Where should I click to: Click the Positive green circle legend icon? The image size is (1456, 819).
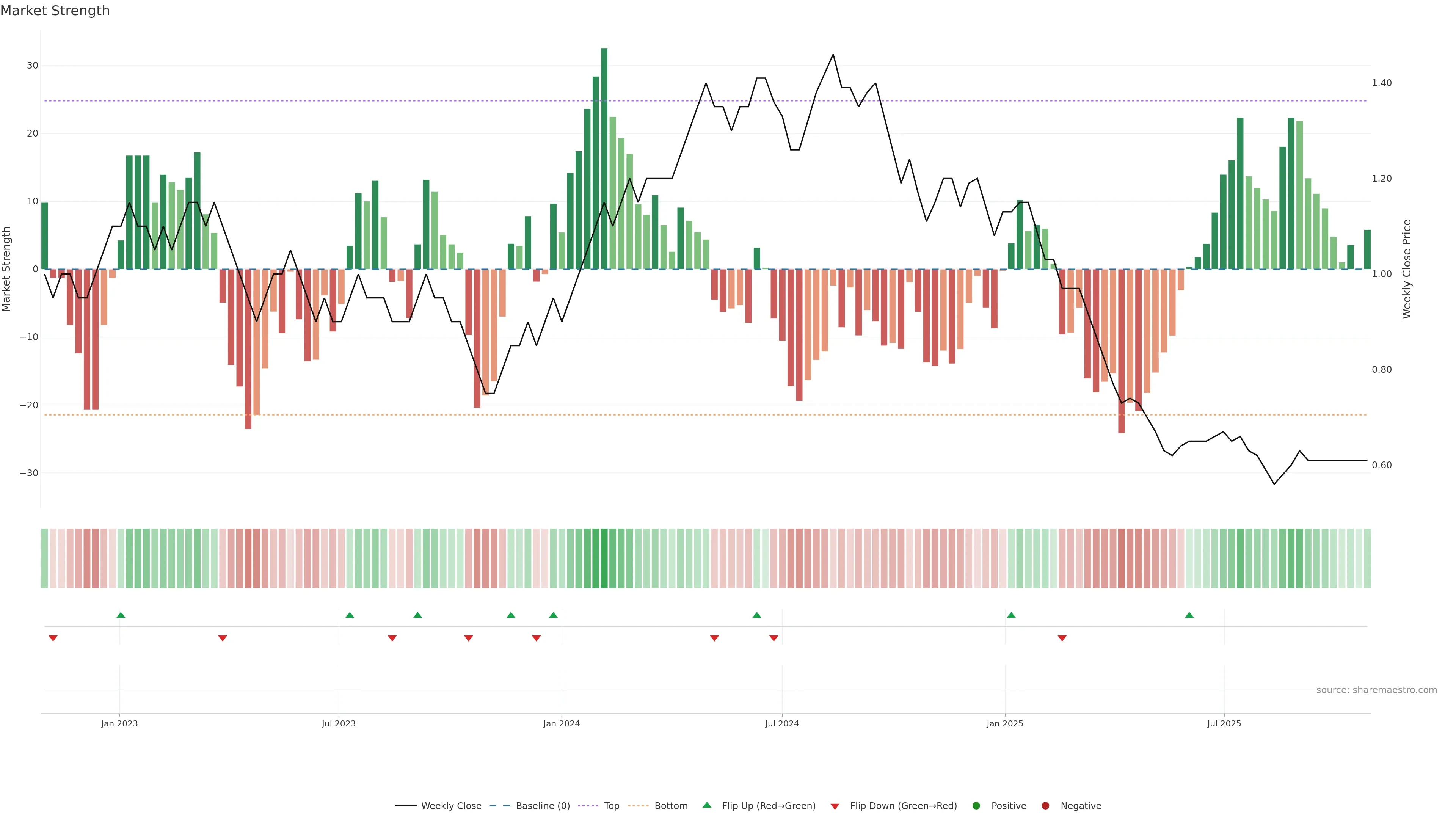coord(976,805)
